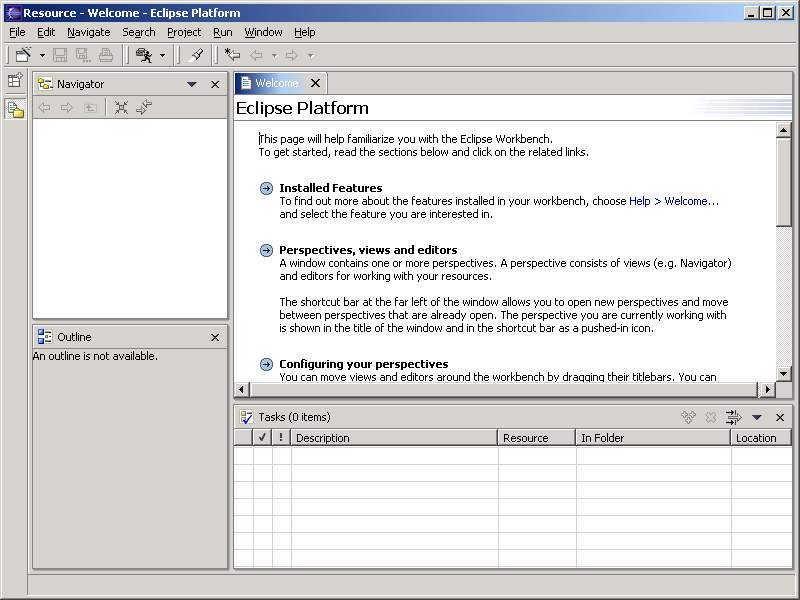Click the 'Installed Features' heading
The image size is (800, 600).
(x=331, y=188)
